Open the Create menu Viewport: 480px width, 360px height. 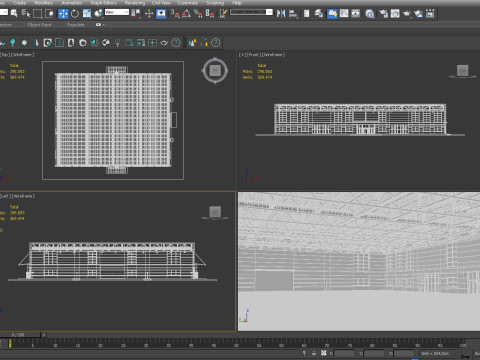coord(20,3)
